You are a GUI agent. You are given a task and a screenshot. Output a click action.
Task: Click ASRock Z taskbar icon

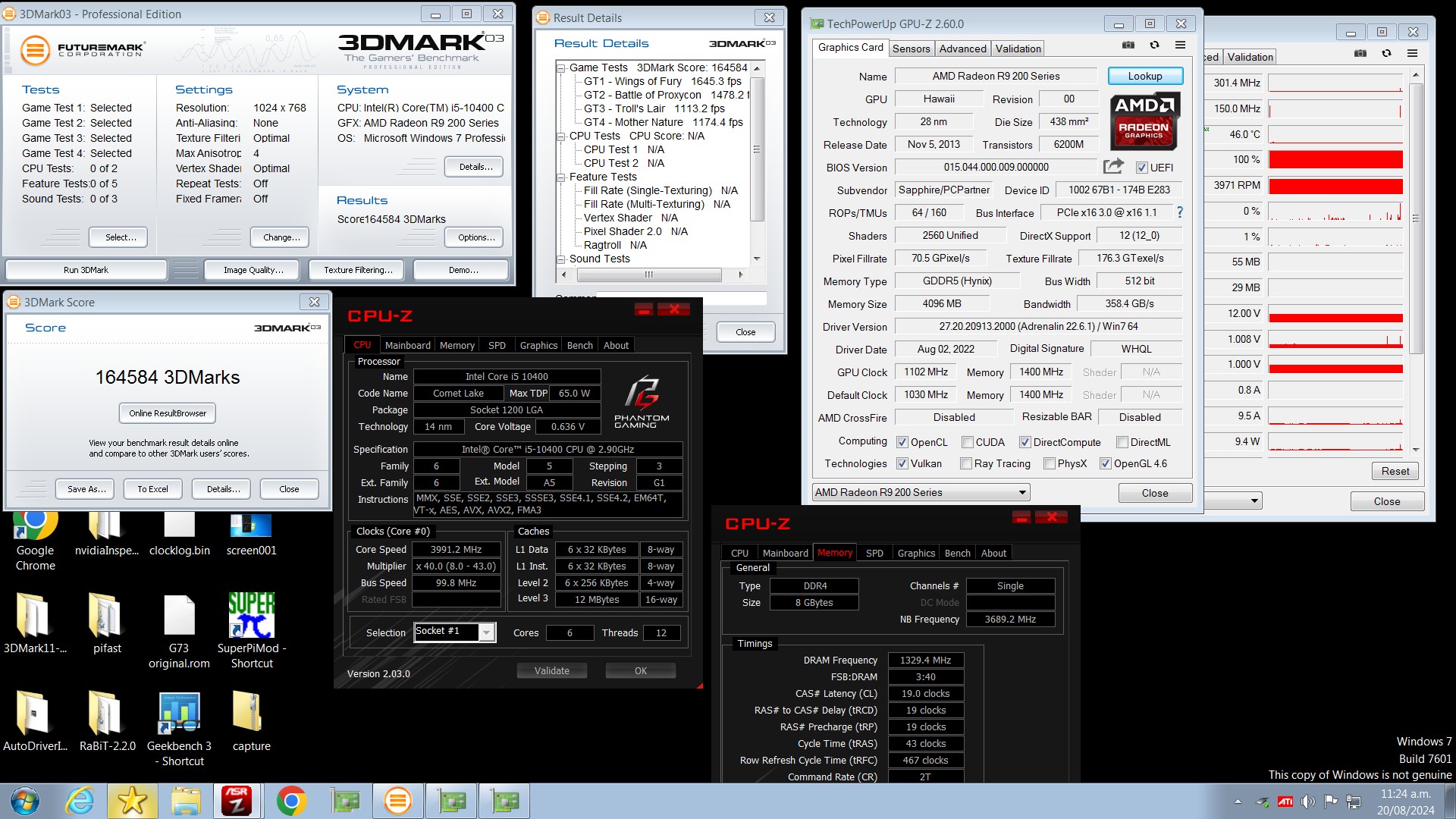237,801
